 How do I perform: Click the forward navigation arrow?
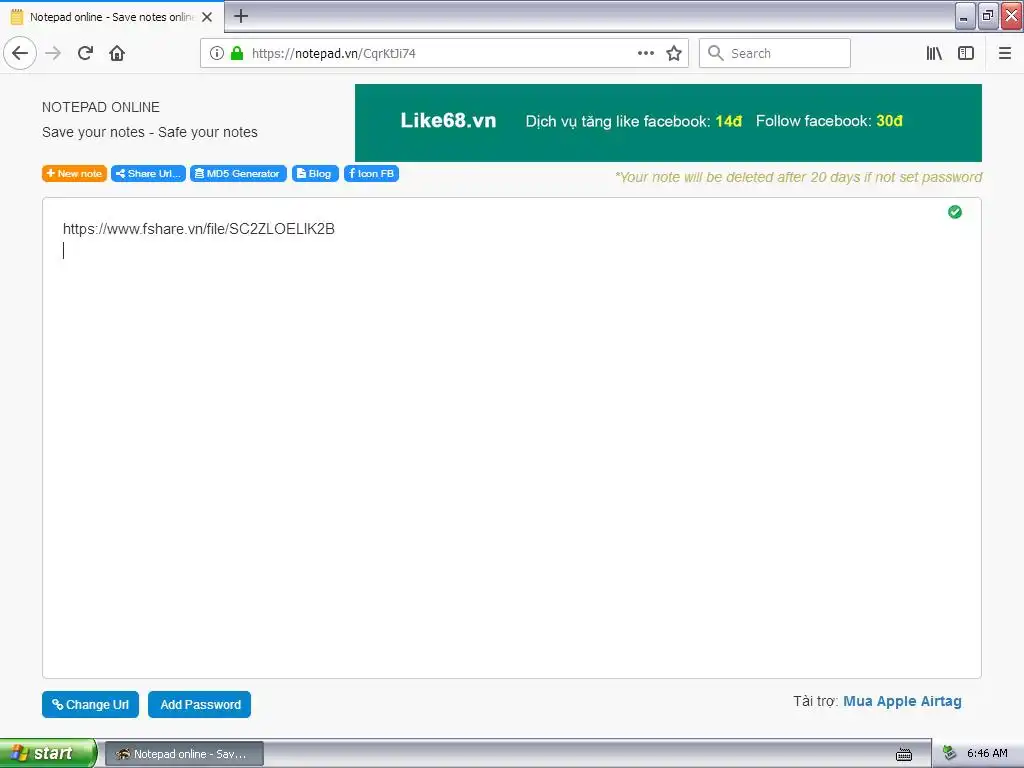(x=53, y=53)
